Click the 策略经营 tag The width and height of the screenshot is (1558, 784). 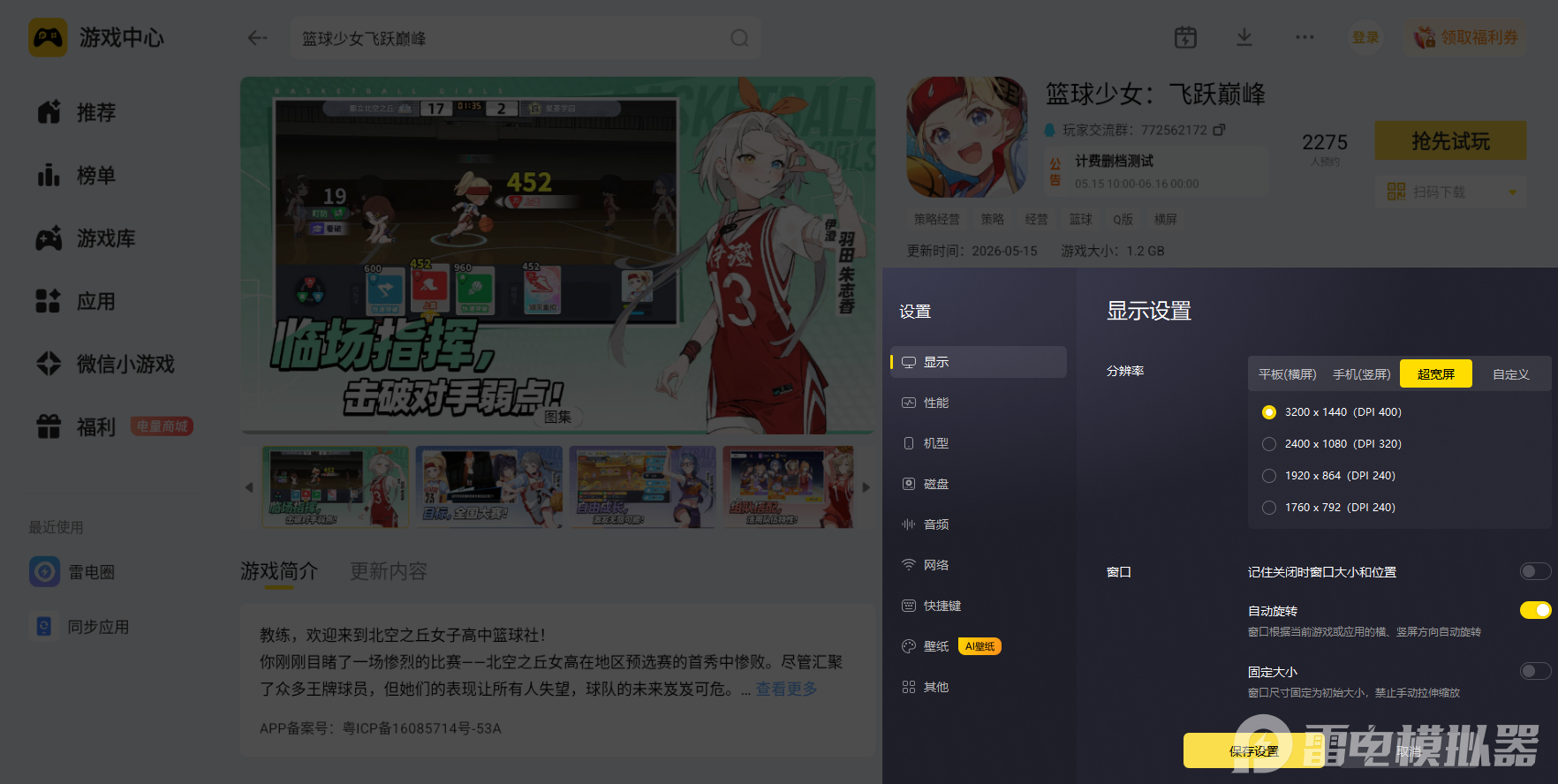click(936, 219)
